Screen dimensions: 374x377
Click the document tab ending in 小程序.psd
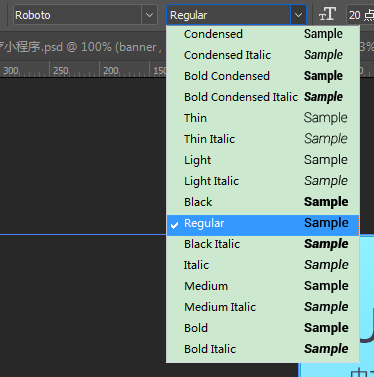click(x=80, y=47)
